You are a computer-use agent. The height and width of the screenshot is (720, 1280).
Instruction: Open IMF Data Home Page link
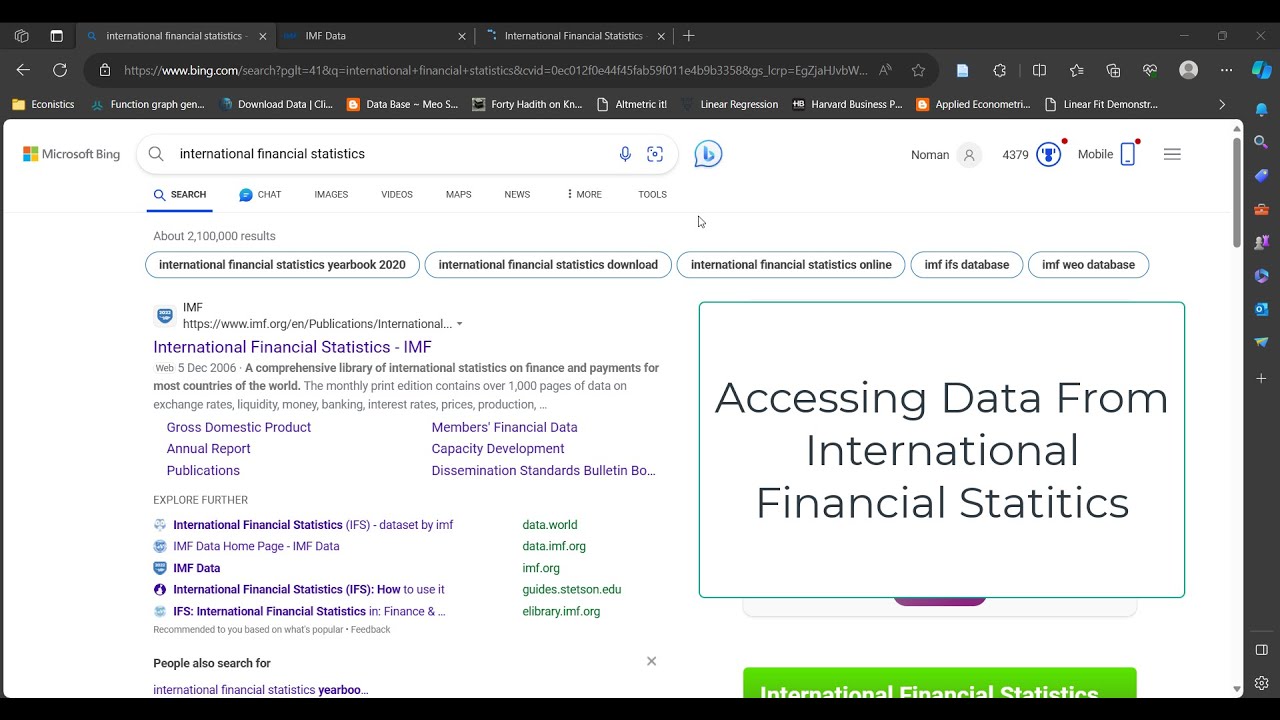(256, 546)
